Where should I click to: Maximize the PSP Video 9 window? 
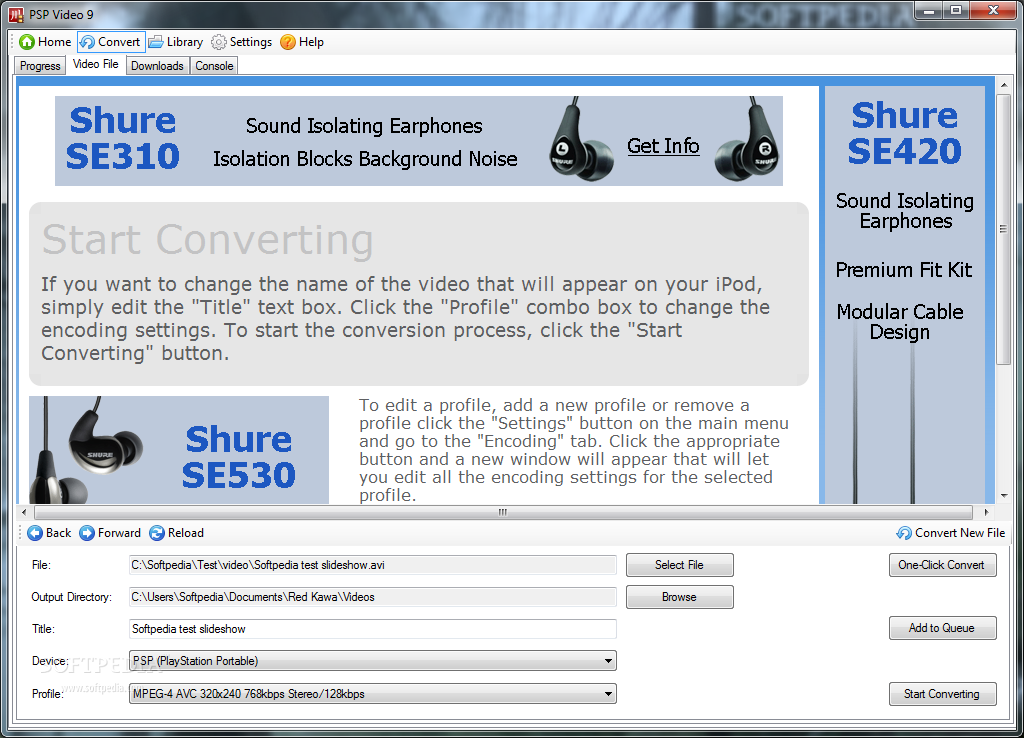coord(956,10)
